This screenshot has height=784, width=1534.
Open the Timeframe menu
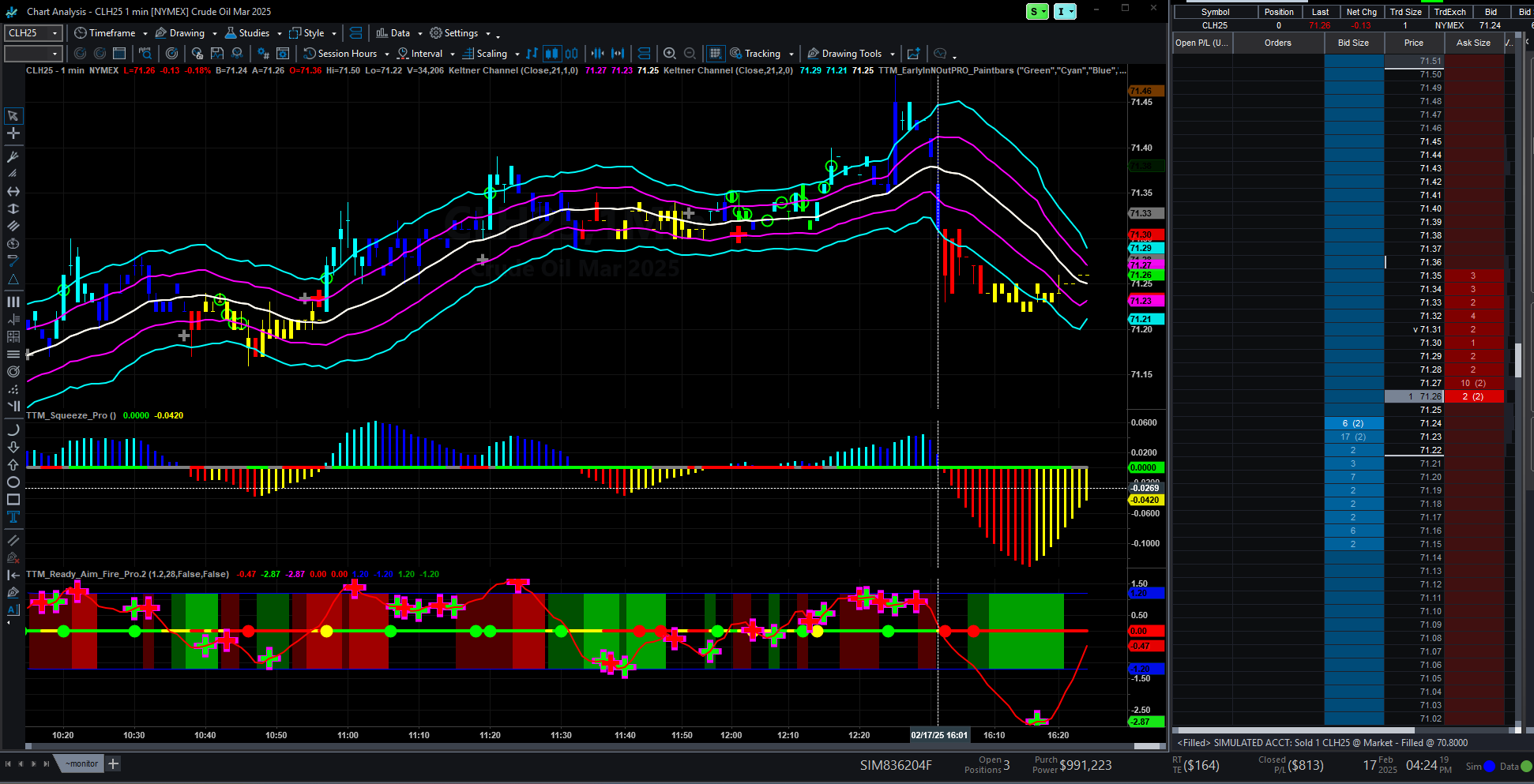point(111,33)
